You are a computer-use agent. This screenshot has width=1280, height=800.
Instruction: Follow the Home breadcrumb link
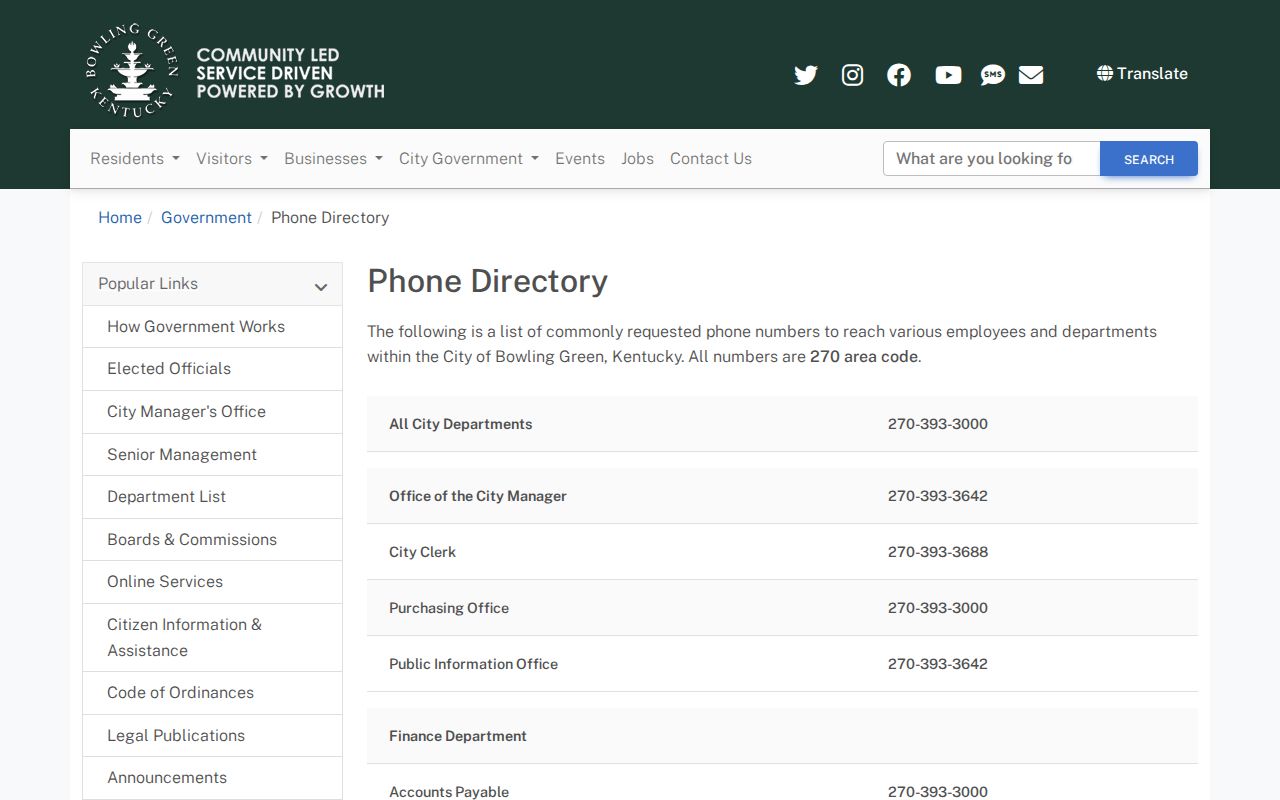click(120, 217)
